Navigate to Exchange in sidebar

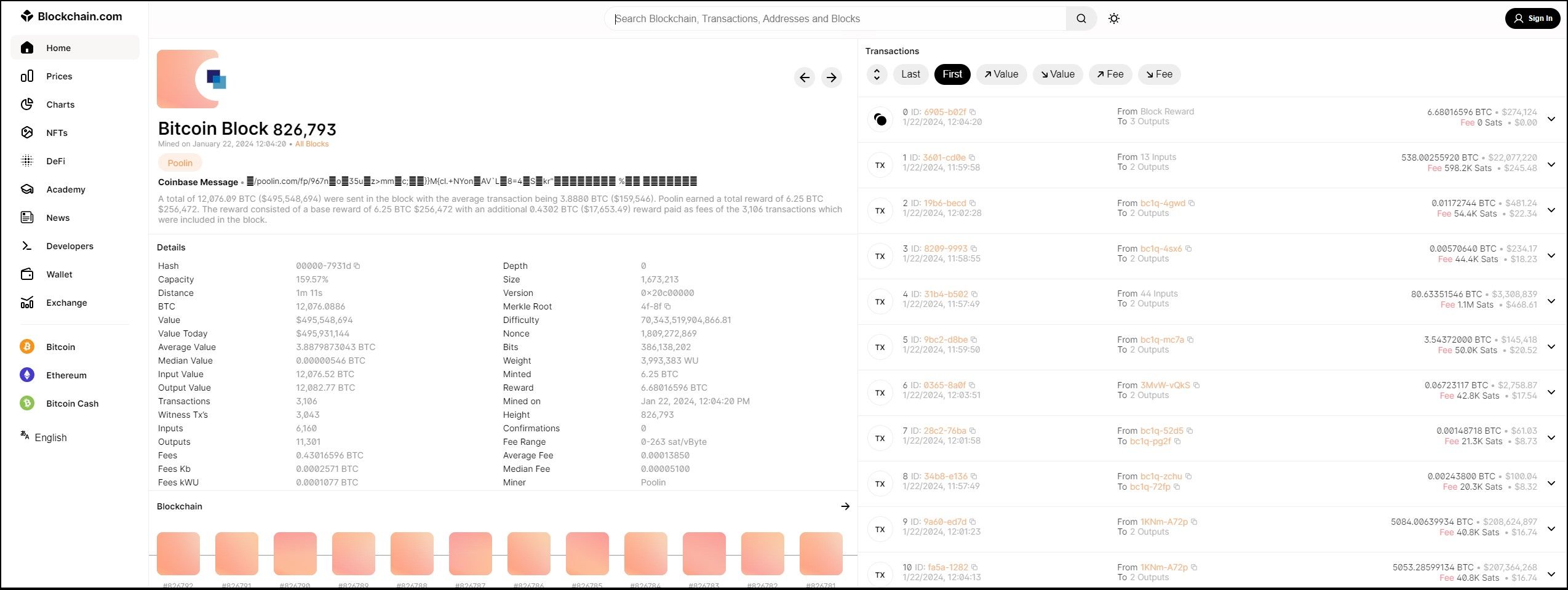pyautogui.click(x=66, y=303)
